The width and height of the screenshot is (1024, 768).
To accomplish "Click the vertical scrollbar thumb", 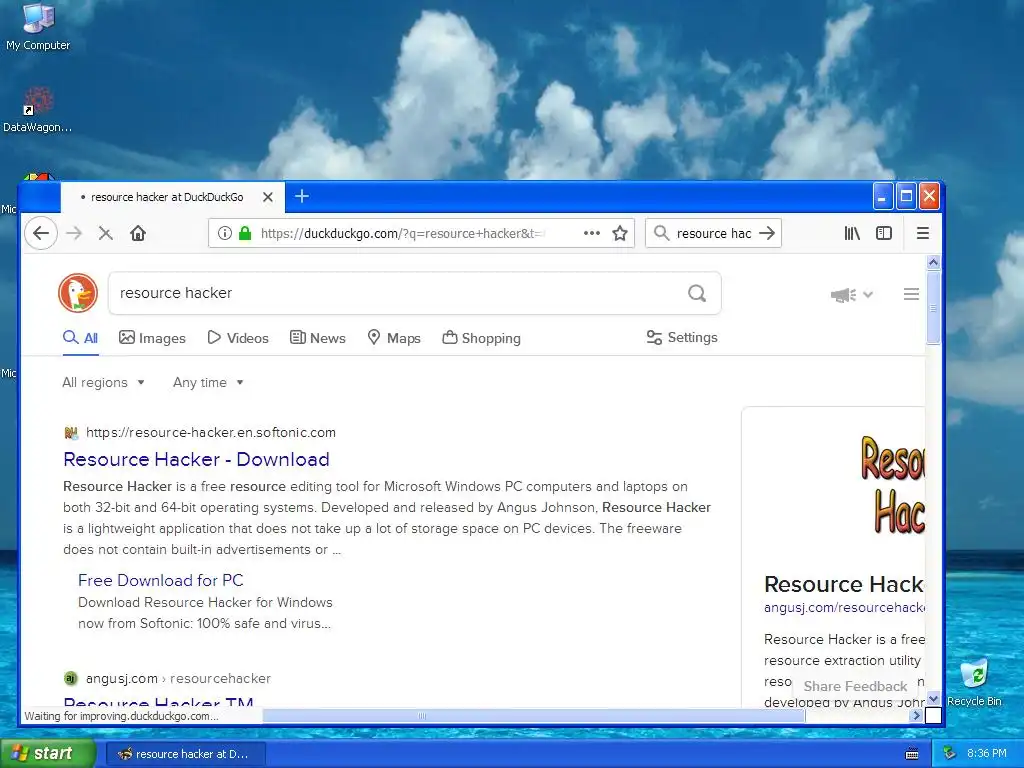I will click(x=933, y=308).
